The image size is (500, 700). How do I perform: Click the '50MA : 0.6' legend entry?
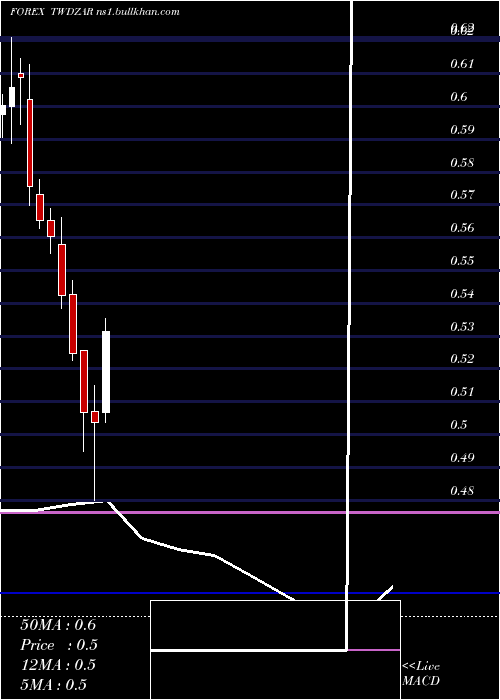58,625
